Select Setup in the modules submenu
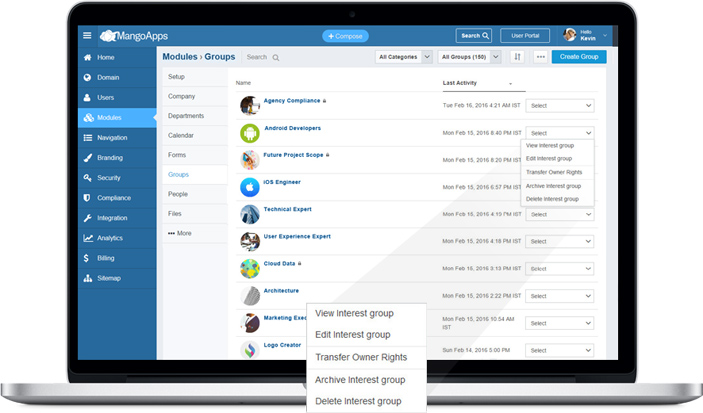This screenshot has height=413, width=703. coord(195,77)
